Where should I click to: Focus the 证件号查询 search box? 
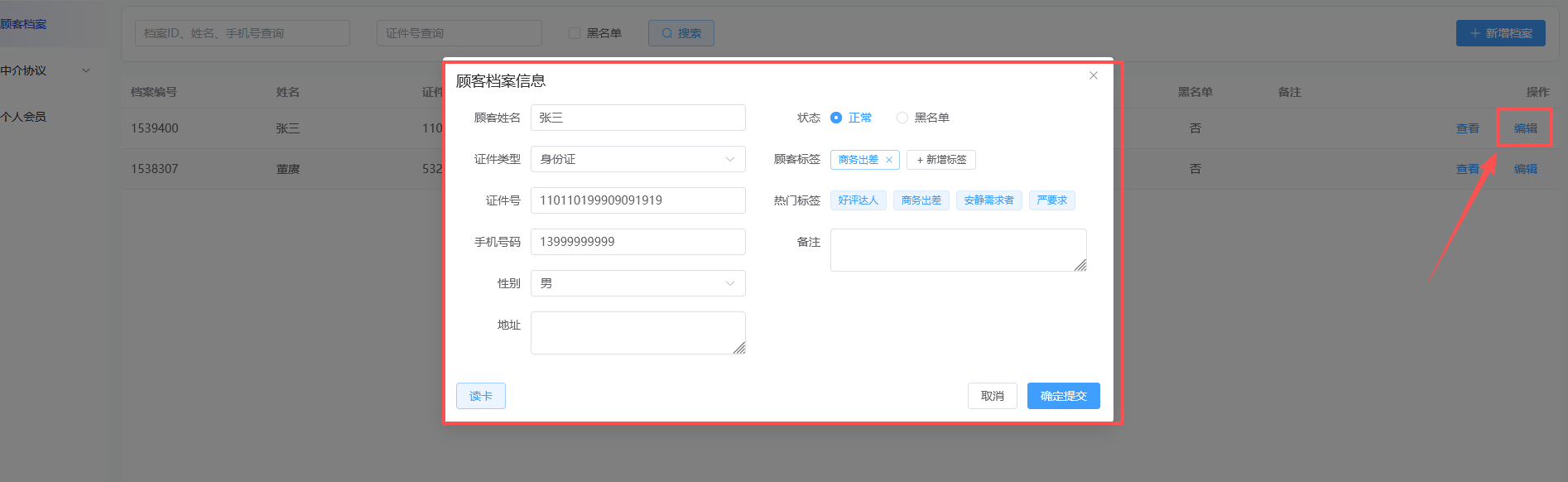(459, 33)
